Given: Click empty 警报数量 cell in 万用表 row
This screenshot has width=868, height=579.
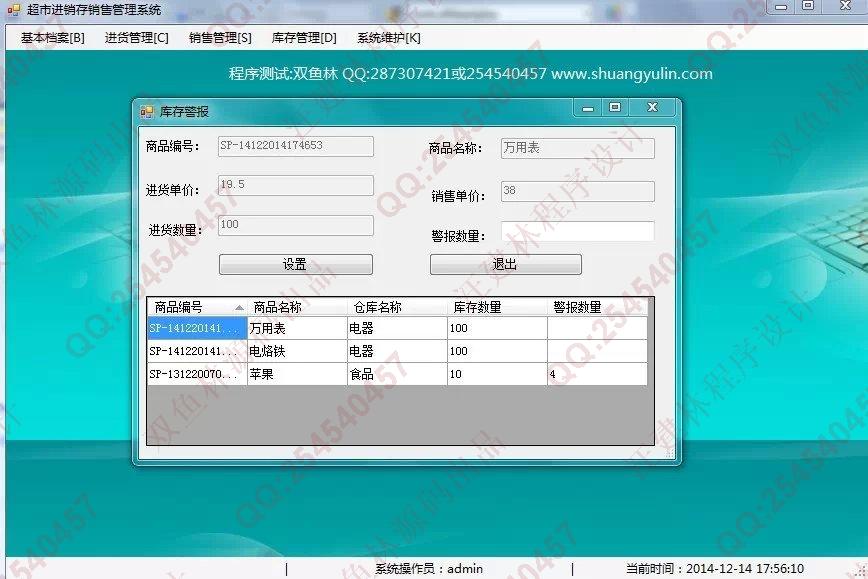Looking at the screenshot, I should (597, 328).
